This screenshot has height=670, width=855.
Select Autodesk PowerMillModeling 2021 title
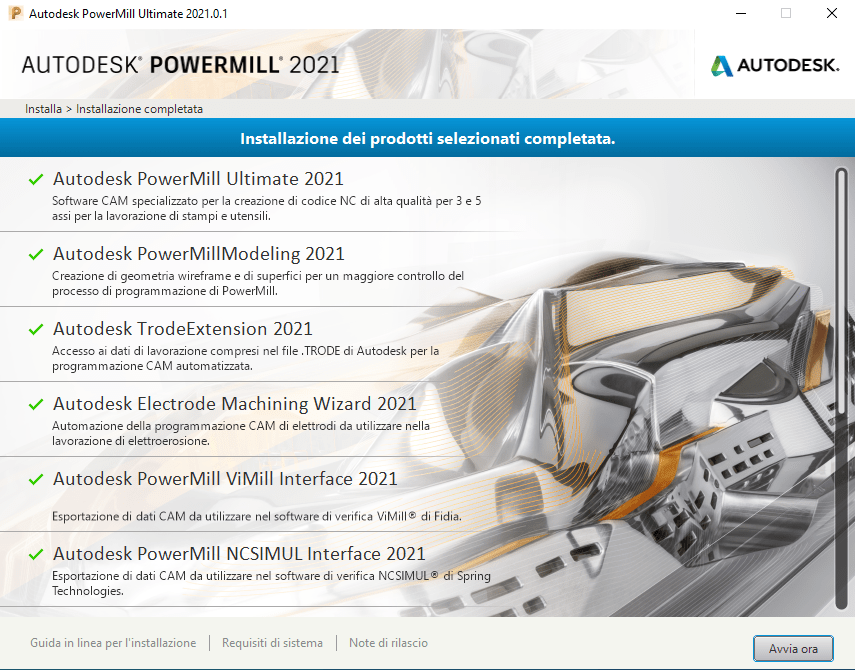pos(198,254)
